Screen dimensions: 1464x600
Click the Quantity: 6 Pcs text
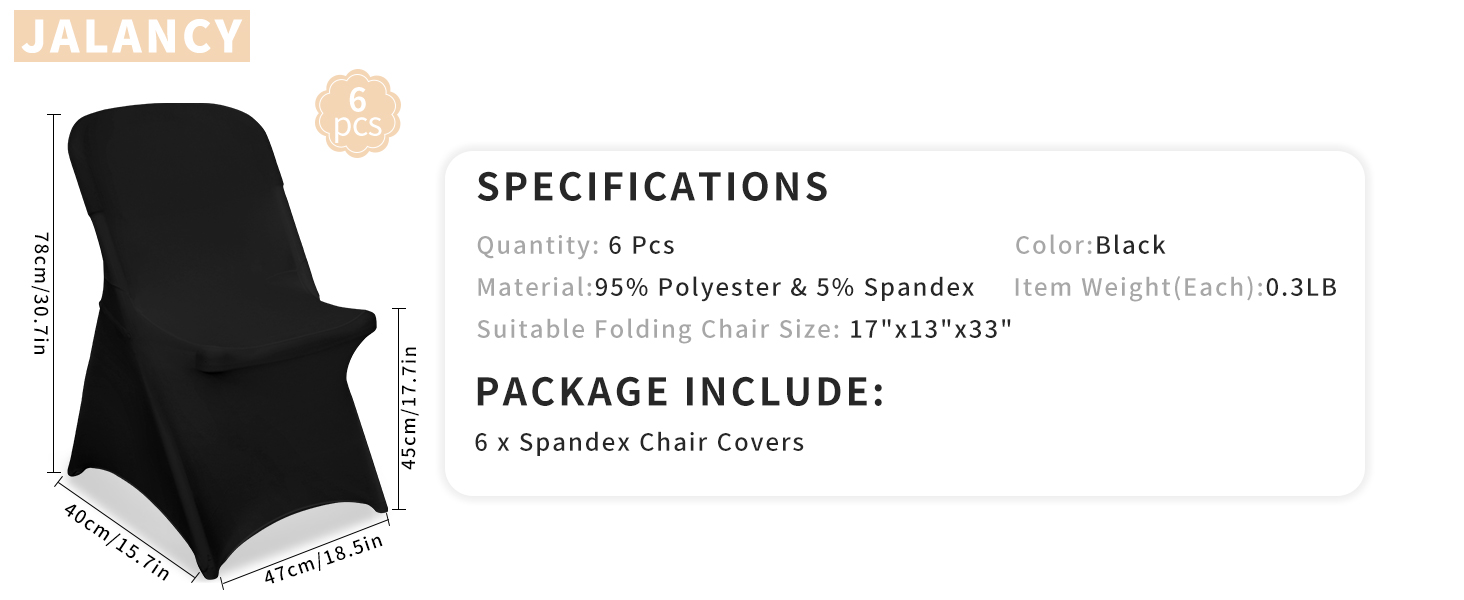(x=576, y=245)
